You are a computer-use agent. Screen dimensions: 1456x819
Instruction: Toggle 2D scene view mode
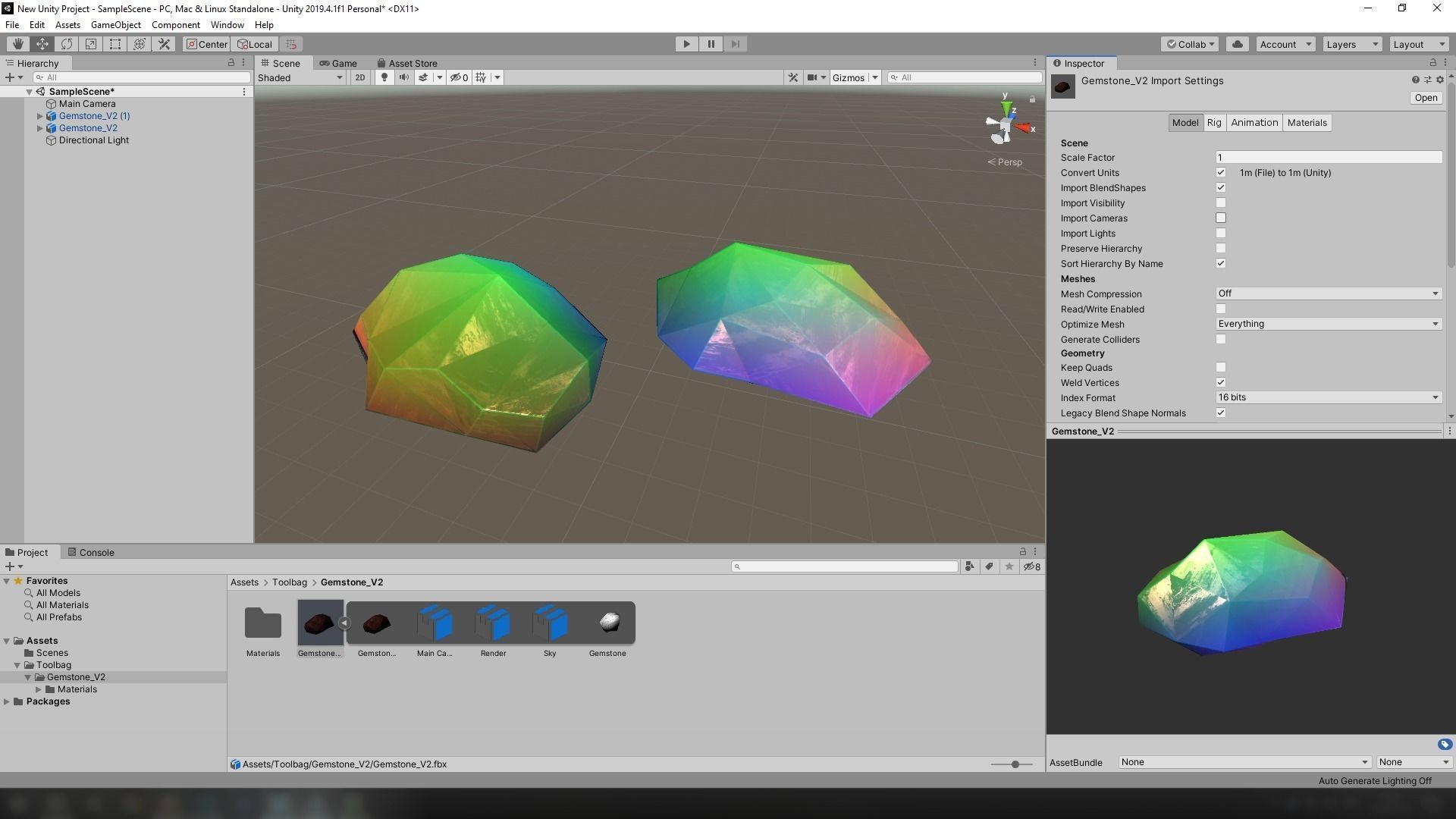pyautogui.click(x=360, y=77)
